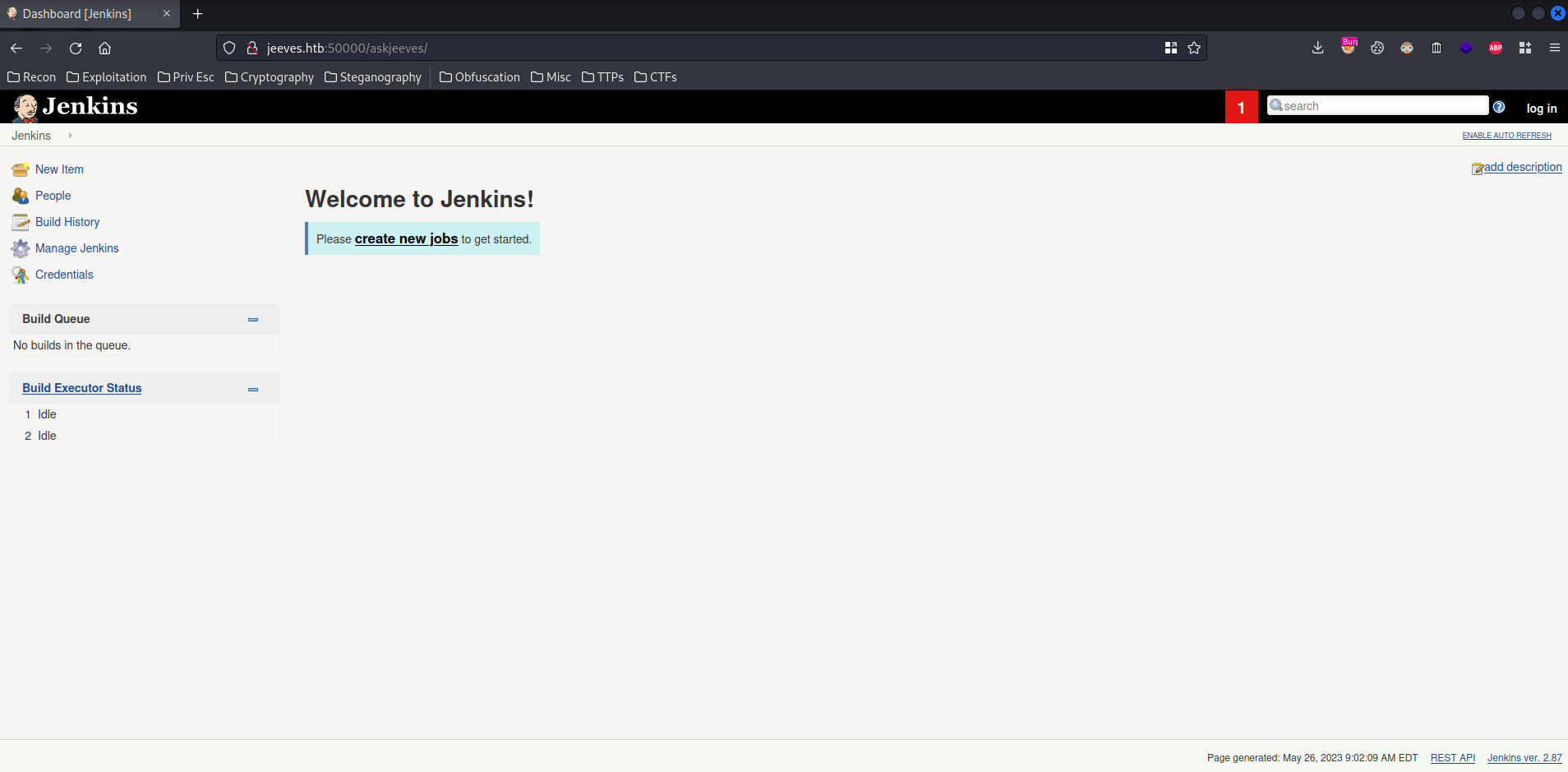
Task: Click executor 1 Idle row
Action: pyautogui.click(x=144, y=414)
